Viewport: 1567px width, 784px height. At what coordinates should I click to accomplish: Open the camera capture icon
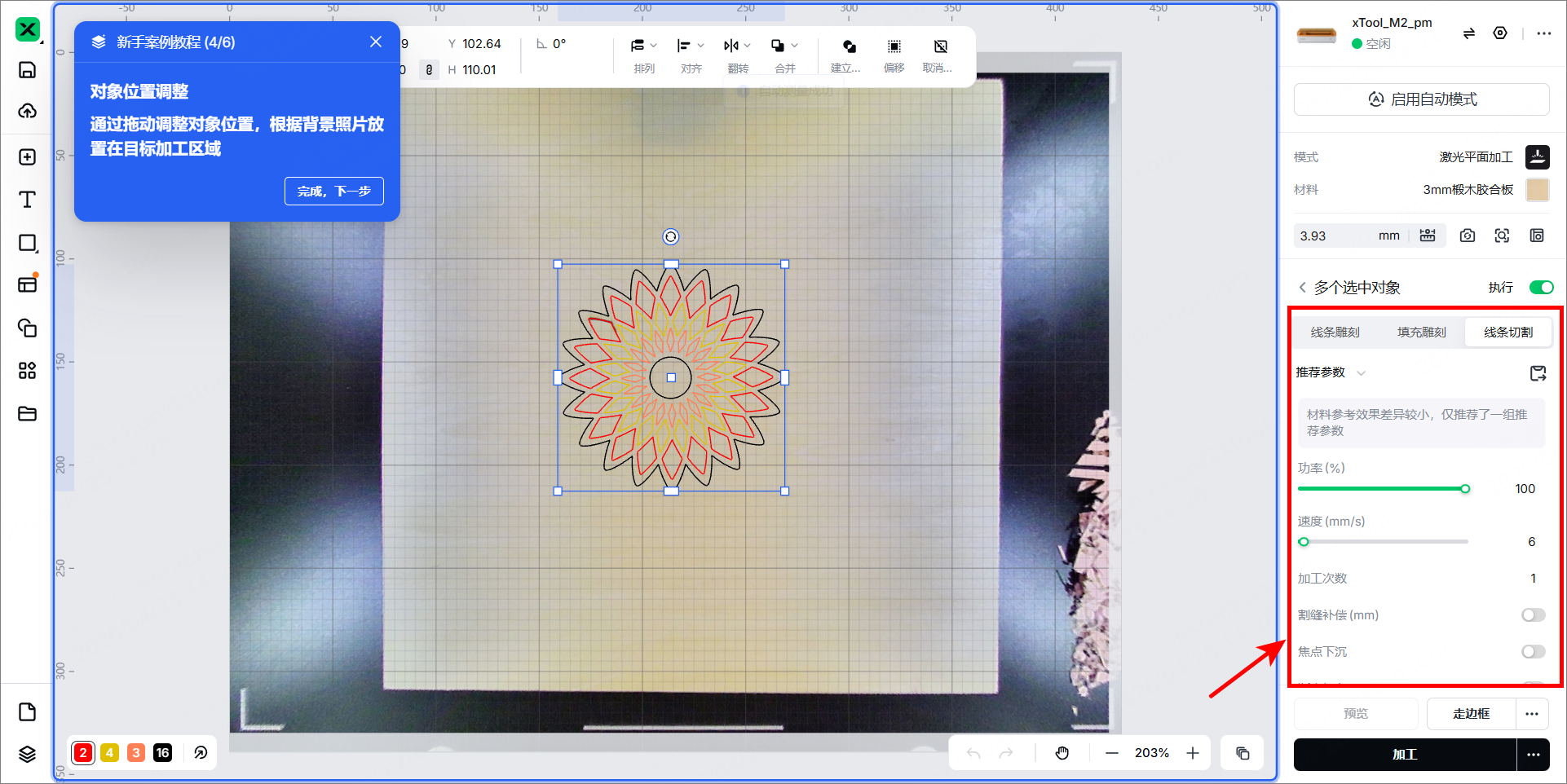[x=1468, y=236]
